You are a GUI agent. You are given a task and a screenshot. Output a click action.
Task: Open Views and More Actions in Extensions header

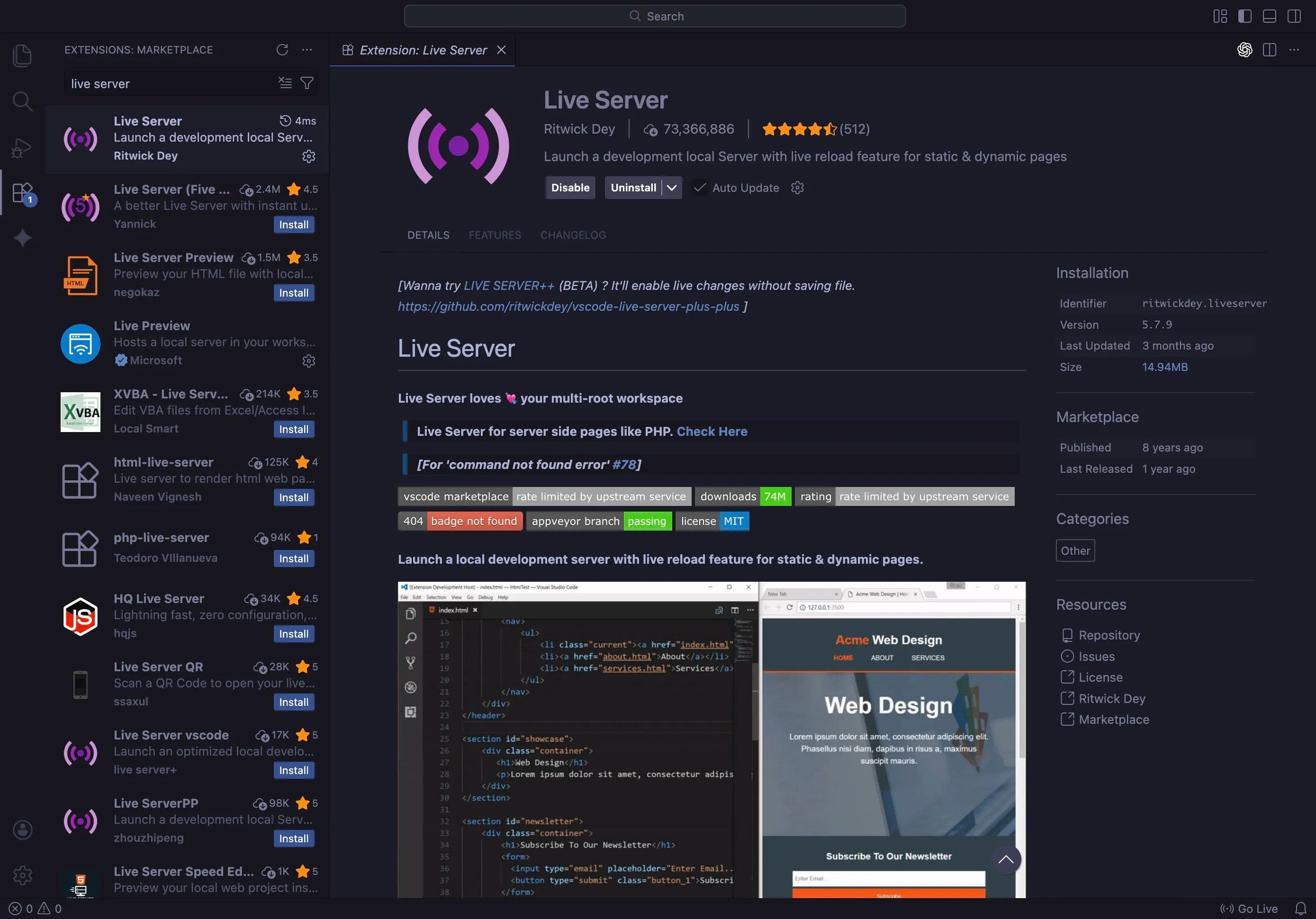pos(307,50)
